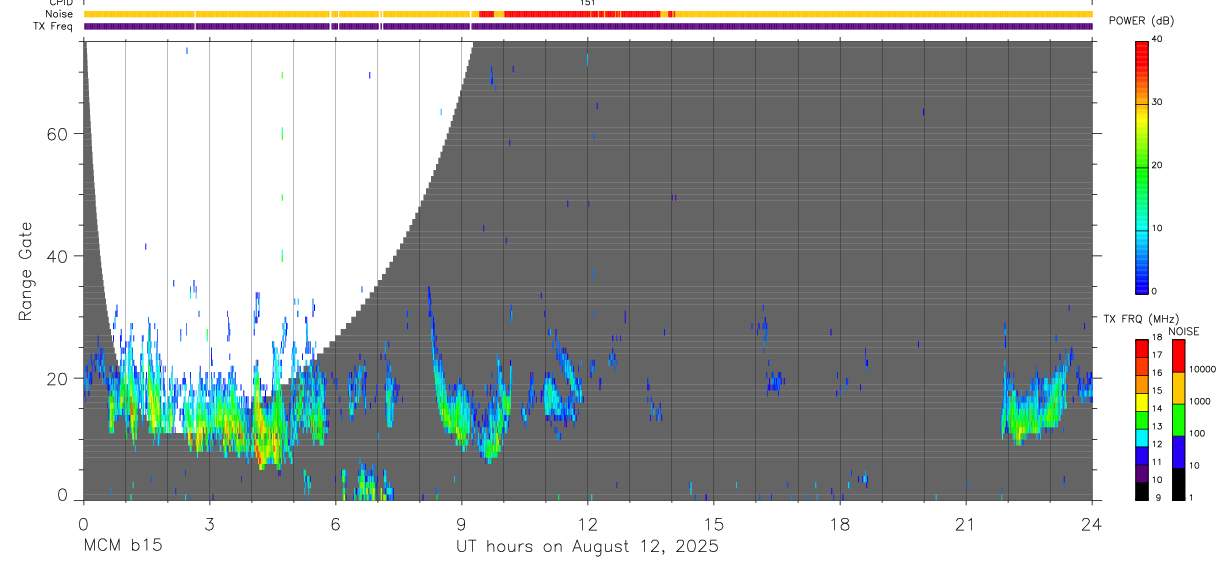Select the 15 tick on UT hours axis

pos(714,524)
